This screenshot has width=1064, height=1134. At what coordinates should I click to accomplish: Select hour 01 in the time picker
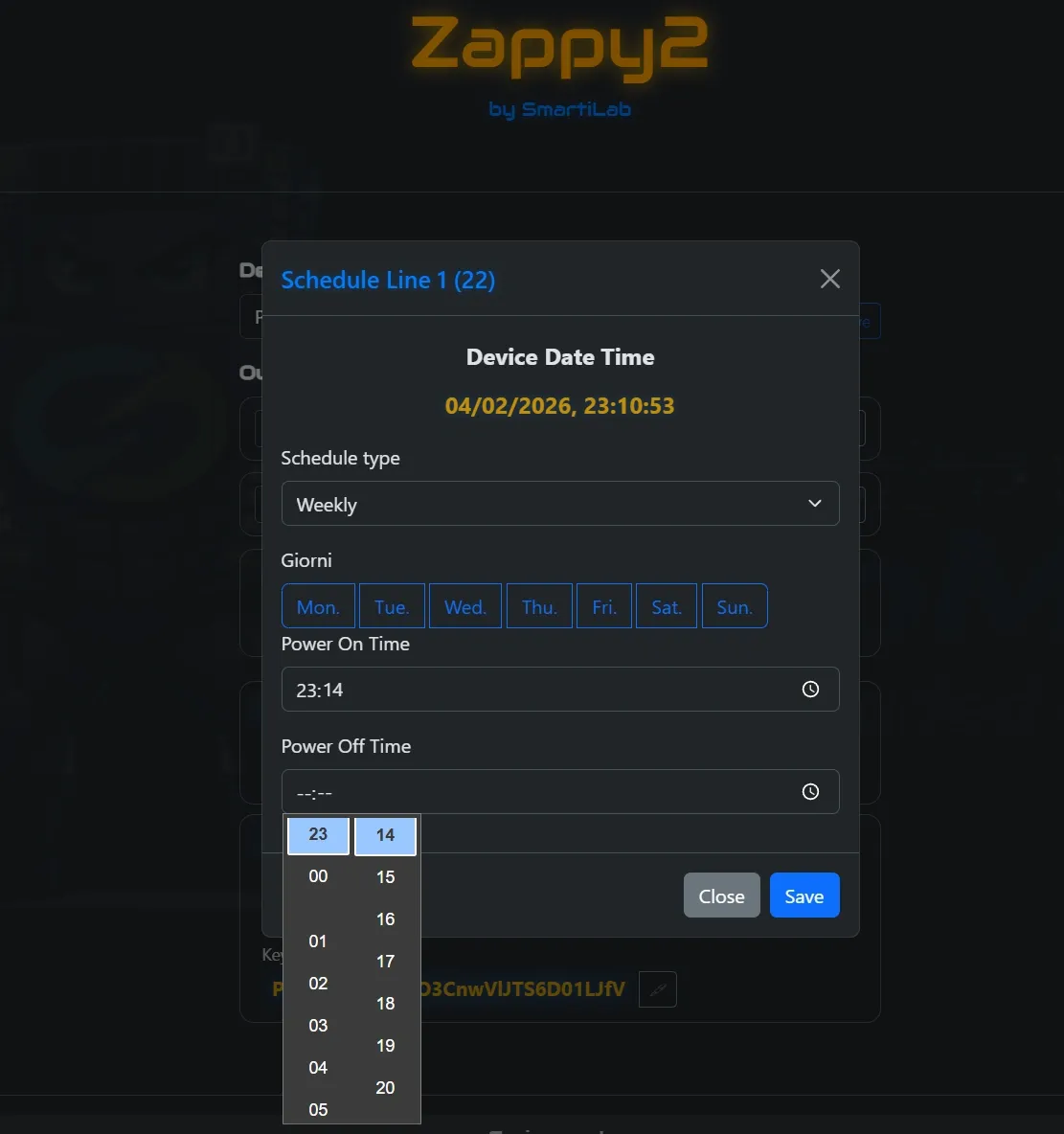tap(318, 941)
